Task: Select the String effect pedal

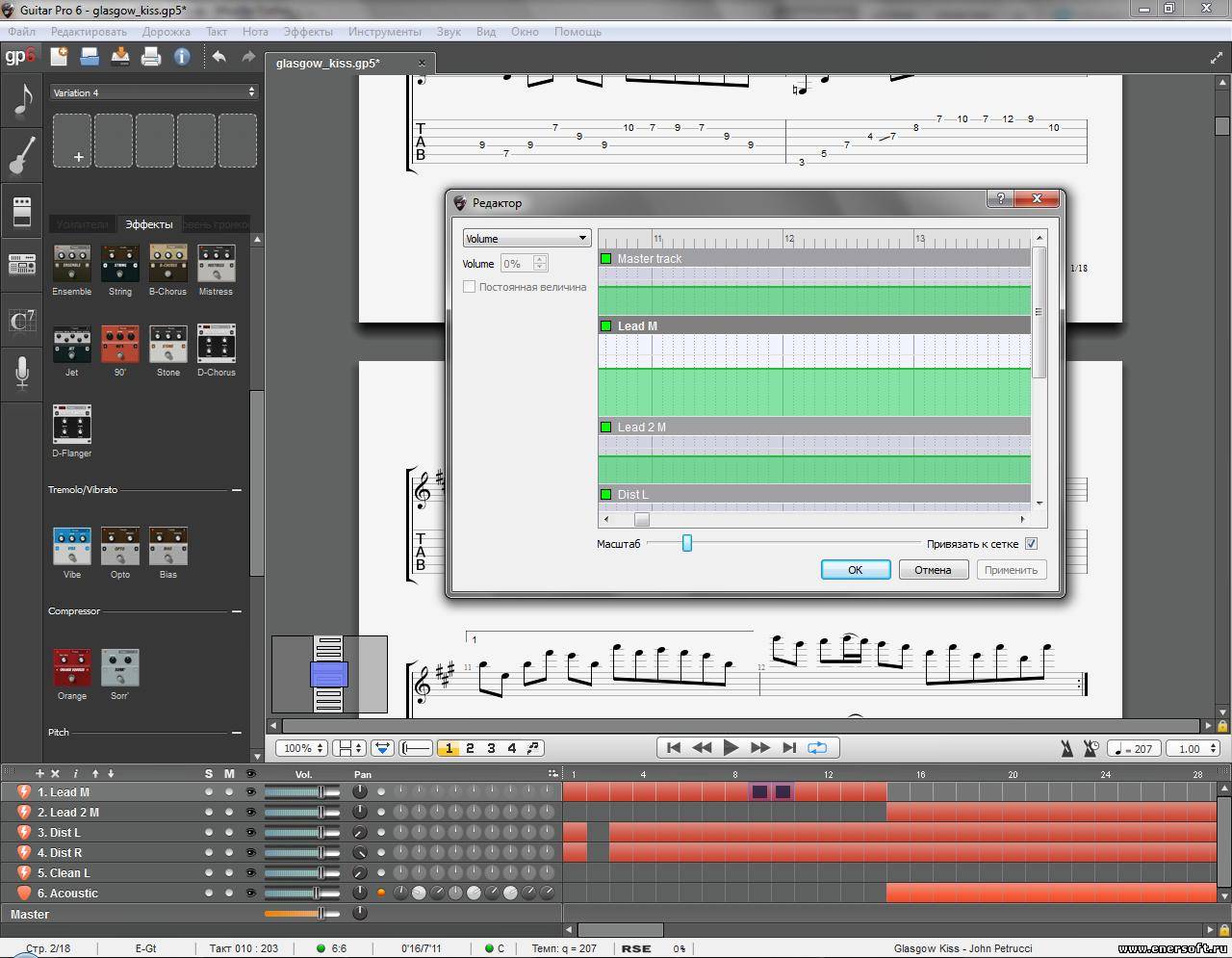Action: pyautogui.click(x=120, y=263)
